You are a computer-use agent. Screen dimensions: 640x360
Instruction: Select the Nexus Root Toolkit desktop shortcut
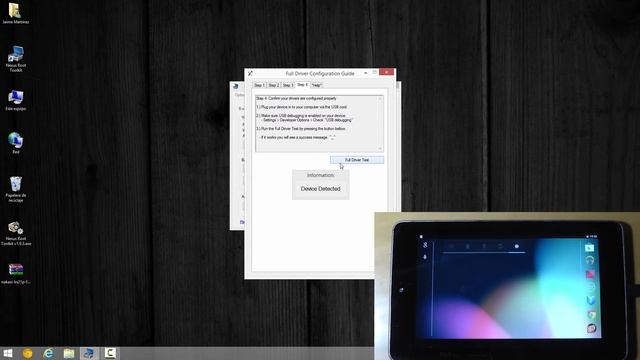tap(16, 59)
